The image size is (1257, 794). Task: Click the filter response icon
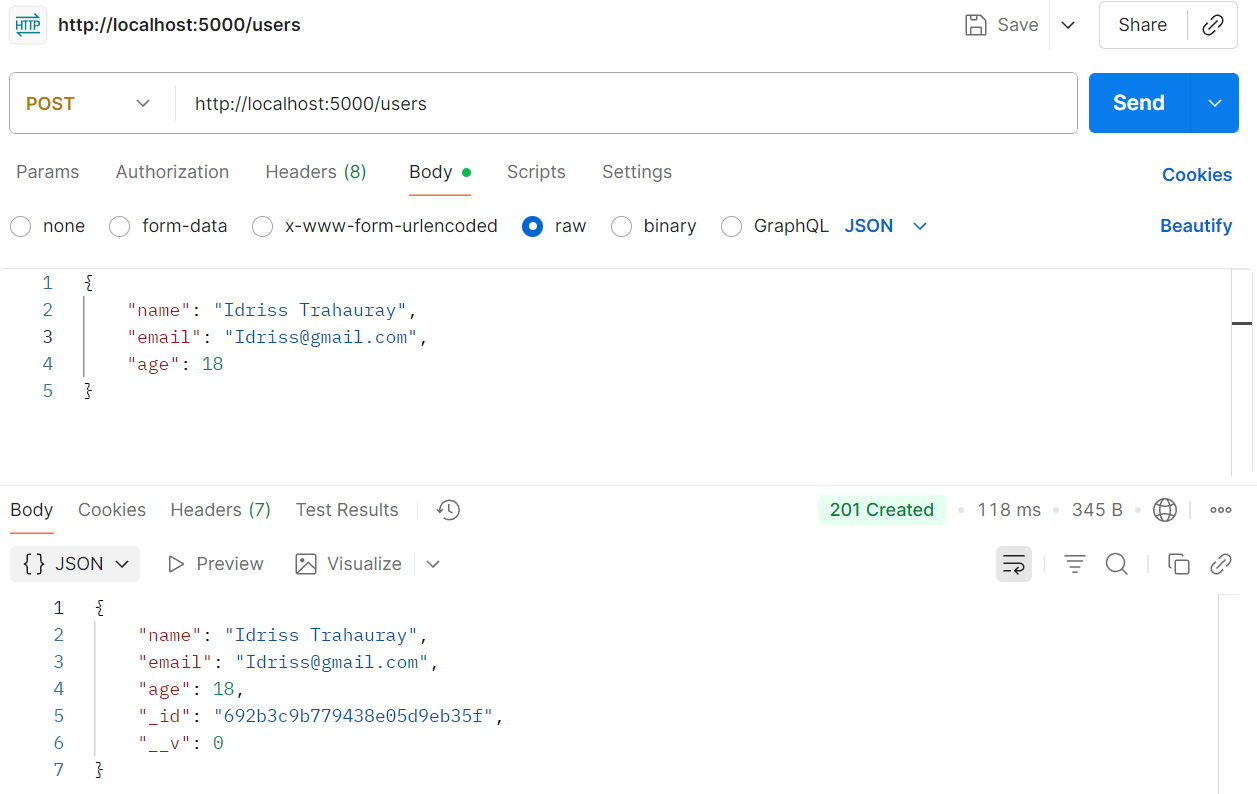coord(1075,564)
